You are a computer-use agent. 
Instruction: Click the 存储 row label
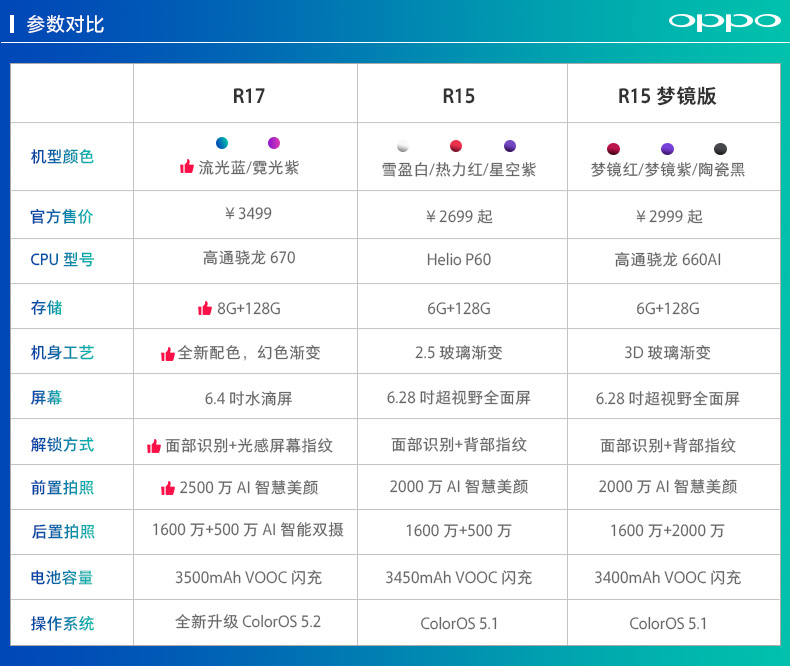pyautogui.click(x=46, y=307)
